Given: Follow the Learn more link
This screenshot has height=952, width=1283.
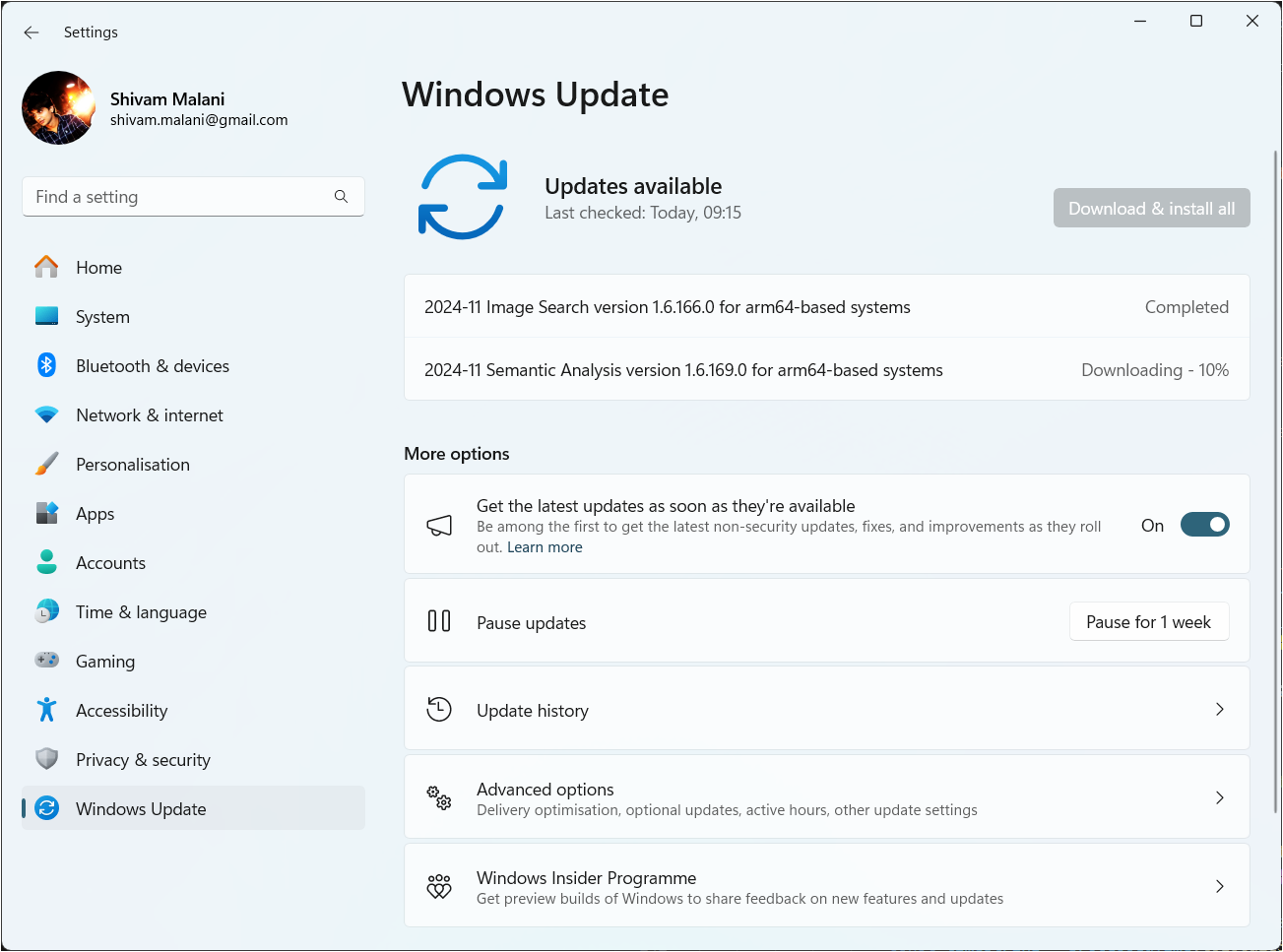Looking at the screenshot, I should click(545, 547).
